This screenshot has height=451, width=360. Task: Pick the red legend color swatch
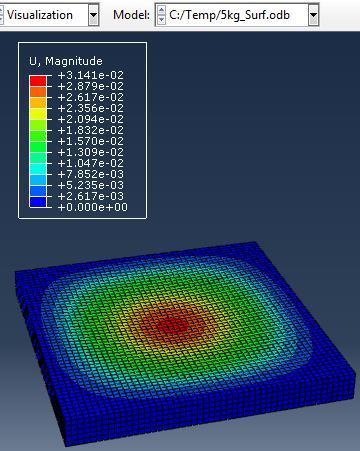click(x=38, y=81)
